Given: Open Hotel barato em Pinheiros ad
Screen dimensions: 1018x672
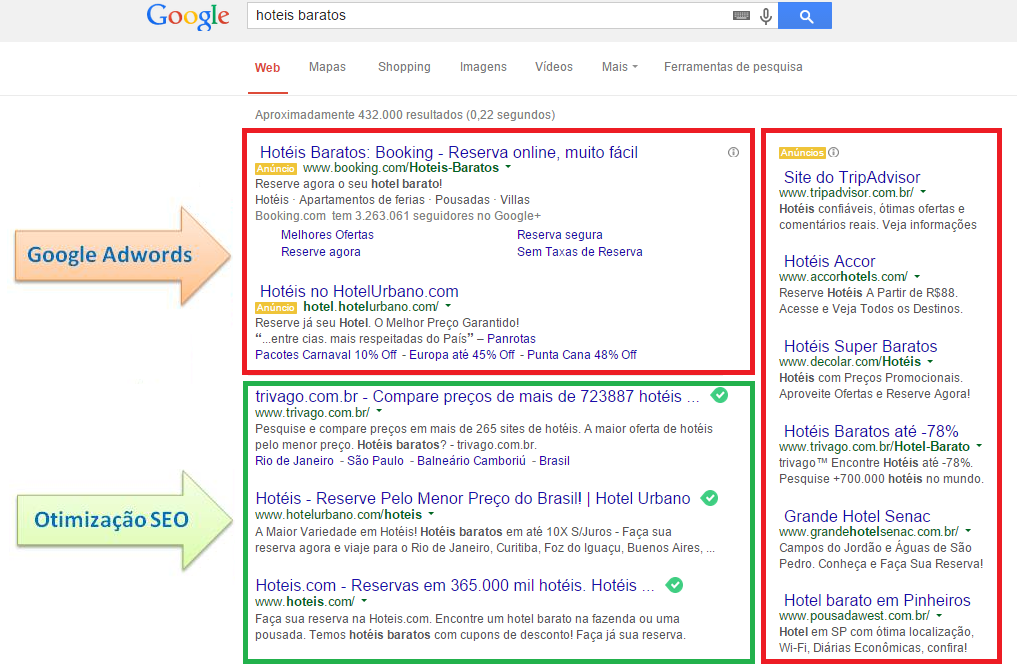Looking at the screenshot, I should pyautogui.click(x=877, y=601).
